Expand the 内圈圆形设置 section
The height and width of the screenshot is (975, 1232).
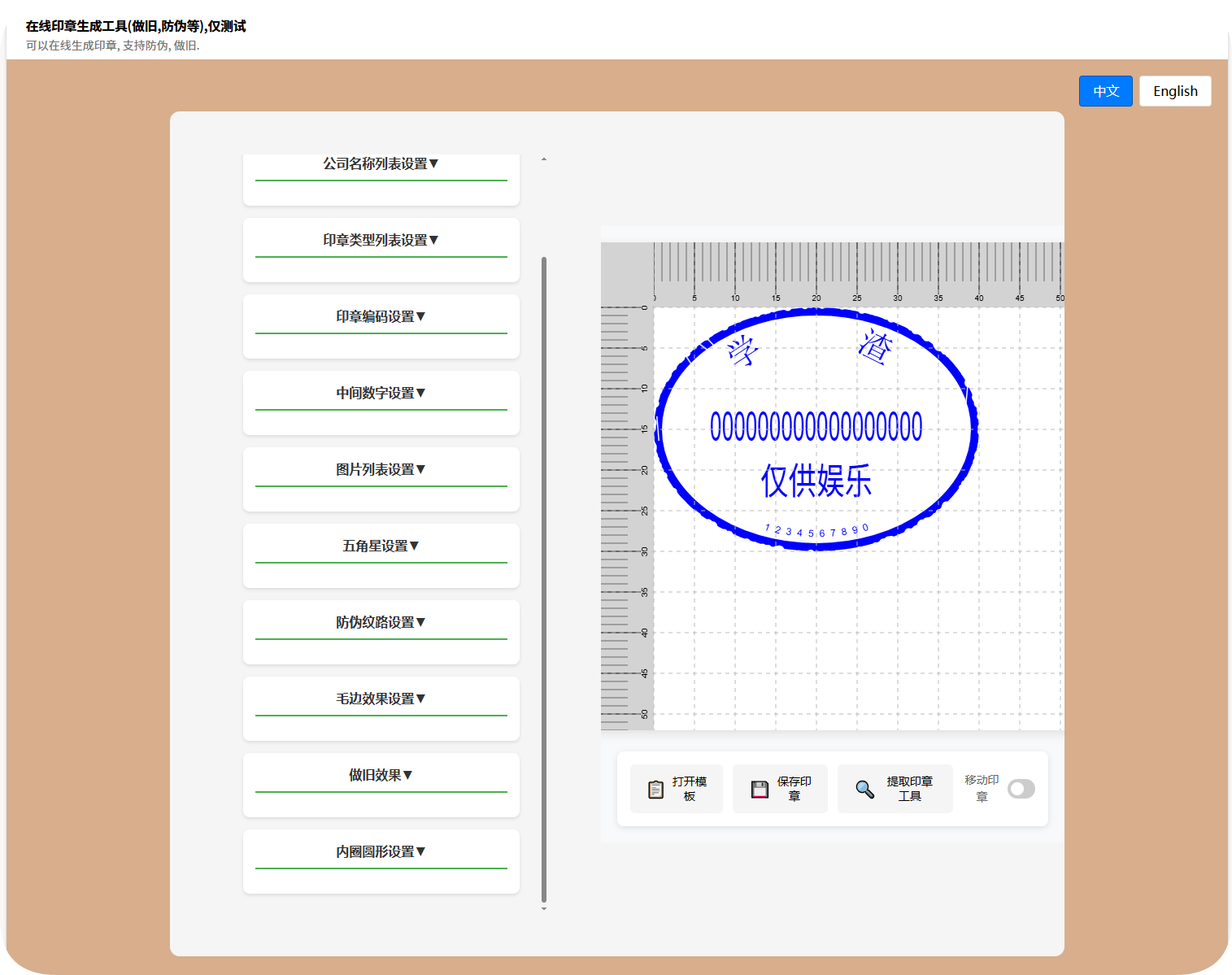pyautogui.click(x=380, y=851)
